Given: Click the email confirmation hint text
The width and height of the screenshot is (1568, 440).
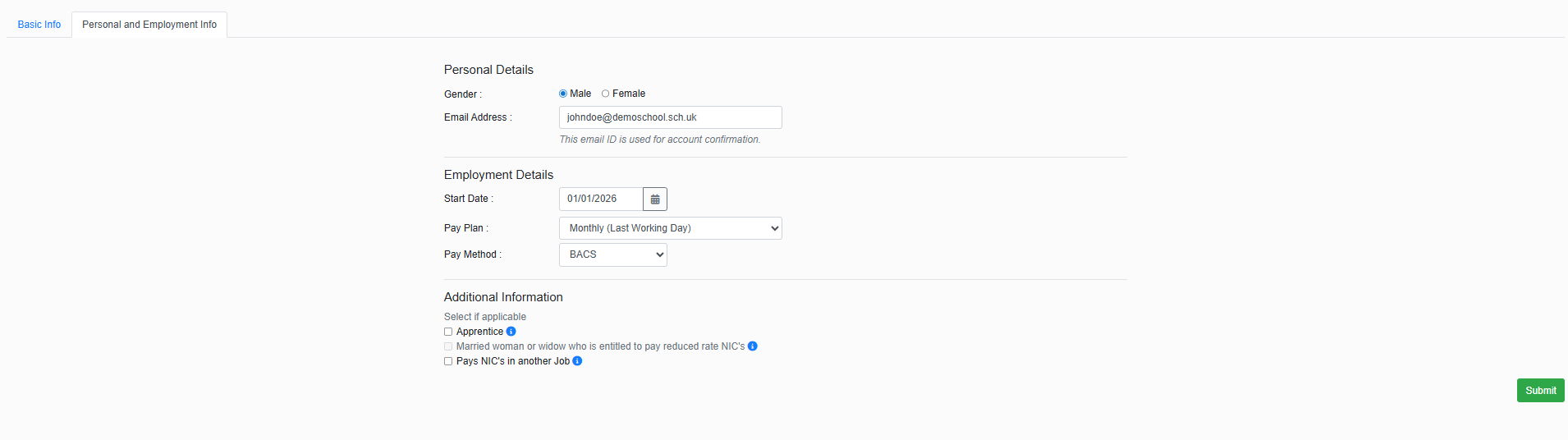Looking at the screenshot, I should click(x=659, y=140).
